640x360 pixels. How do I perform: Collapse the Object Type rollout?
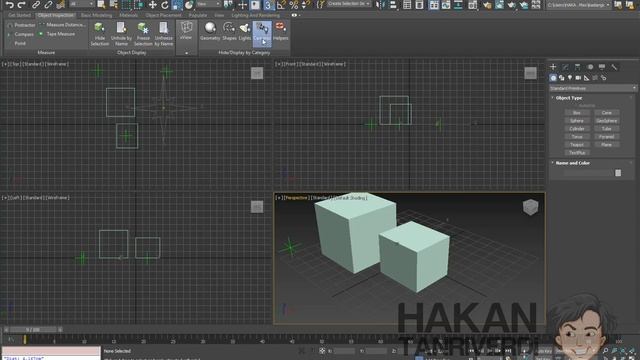point(569,98)
